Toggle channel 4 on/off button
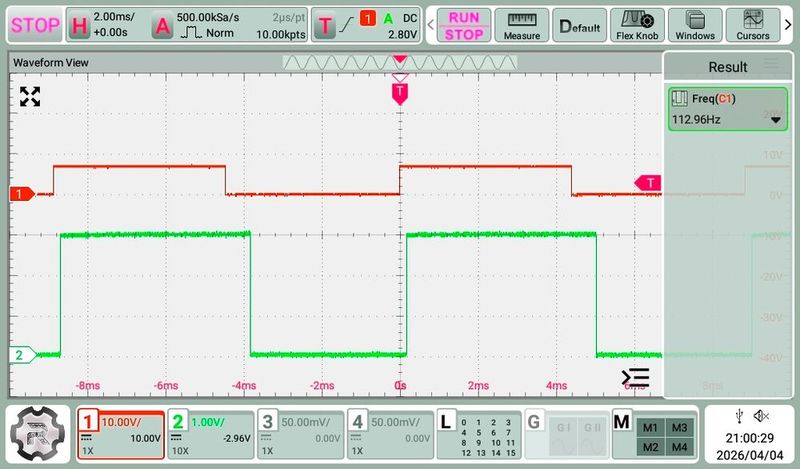This screenshot has width=800, height=469. click(x=357, y=422)
